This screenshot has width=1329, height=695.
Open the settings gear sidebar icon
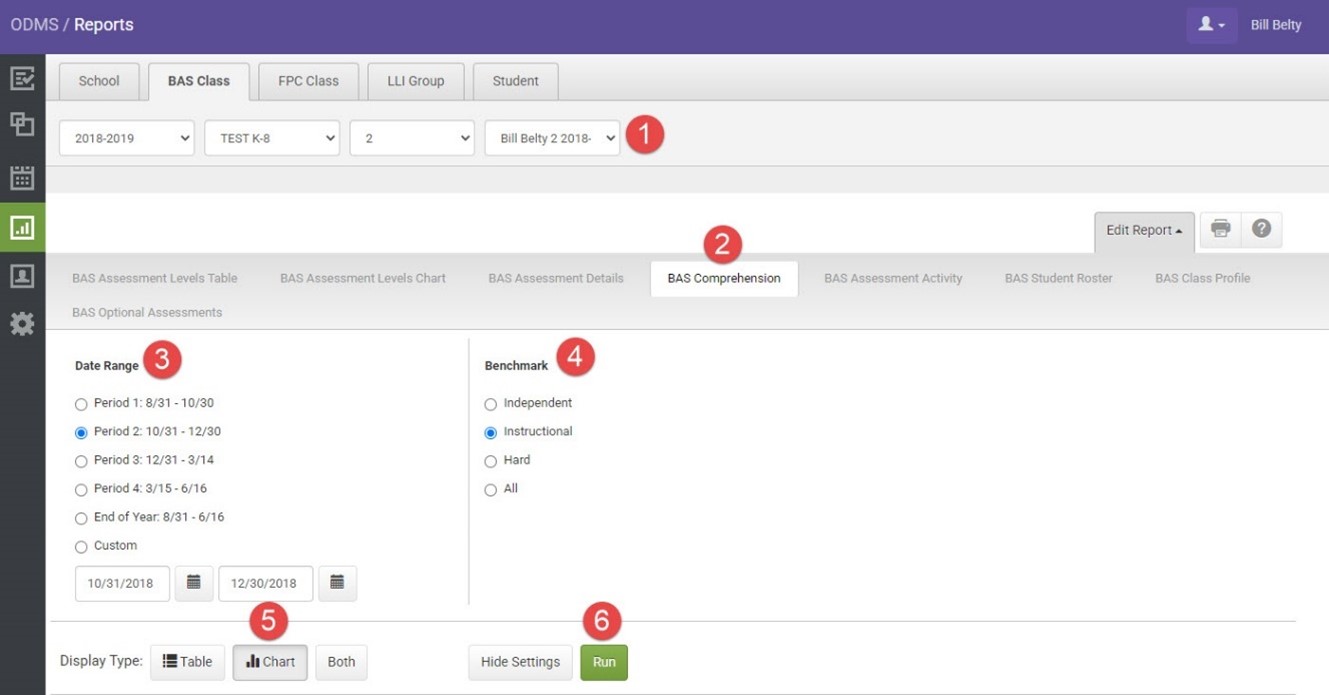pyautogui.click(x=22, y=324)
